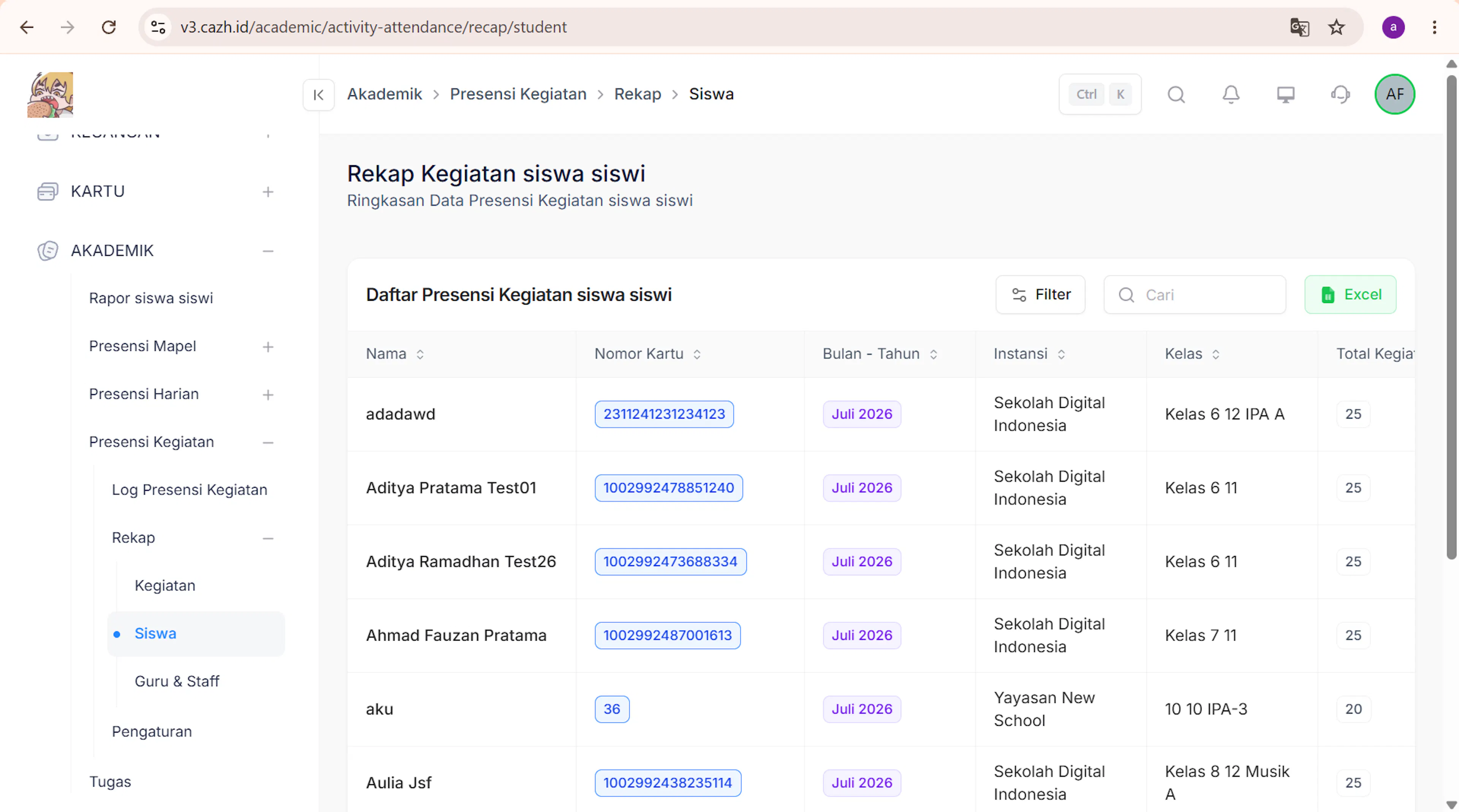
Task: Open the search magnifier icon in header
Action: pos(1176,94)
